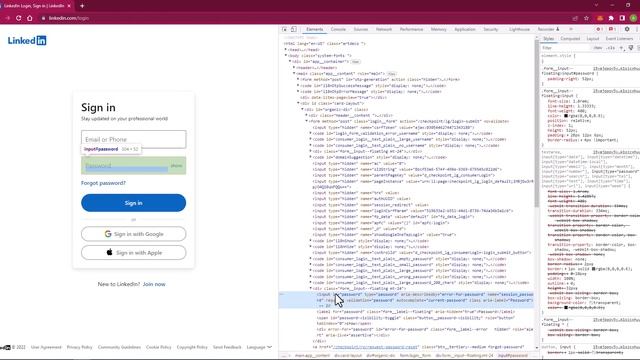Select input#password breadcrumb in DevTools

pyautogui.click(x=512, y=356)
